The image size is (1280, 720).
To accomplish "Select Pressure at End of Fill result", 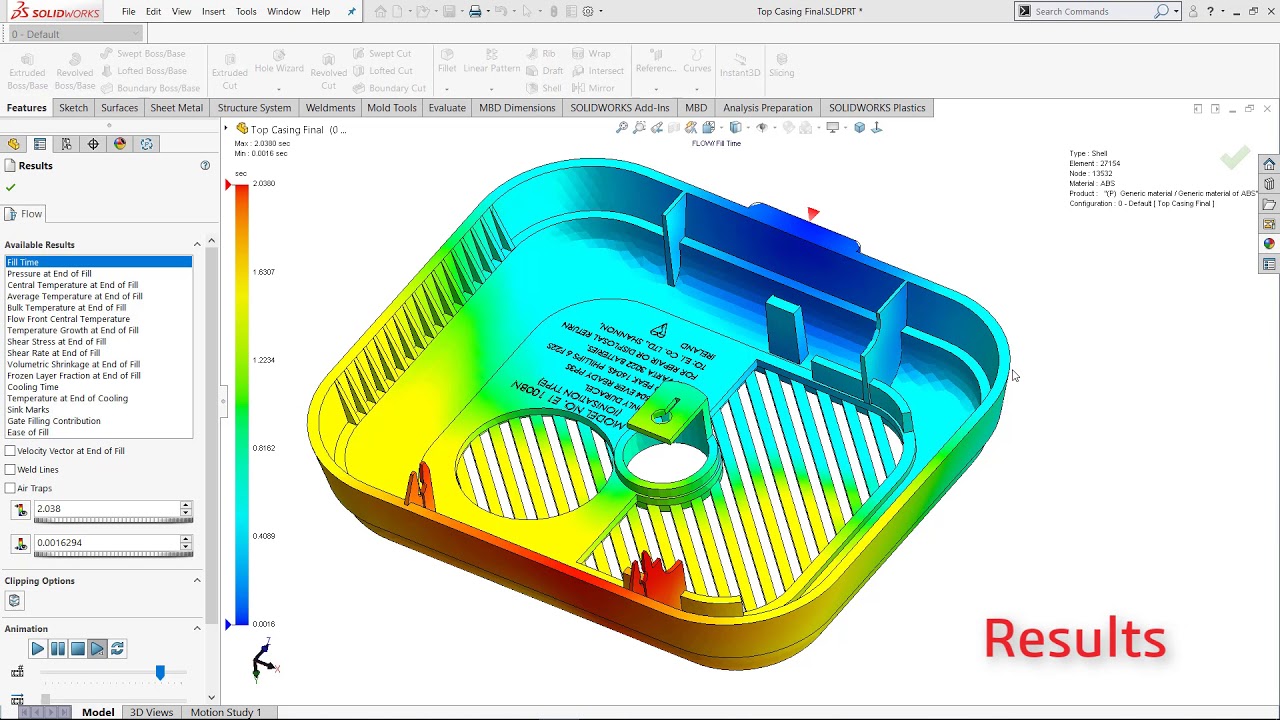I will point(49,274).
